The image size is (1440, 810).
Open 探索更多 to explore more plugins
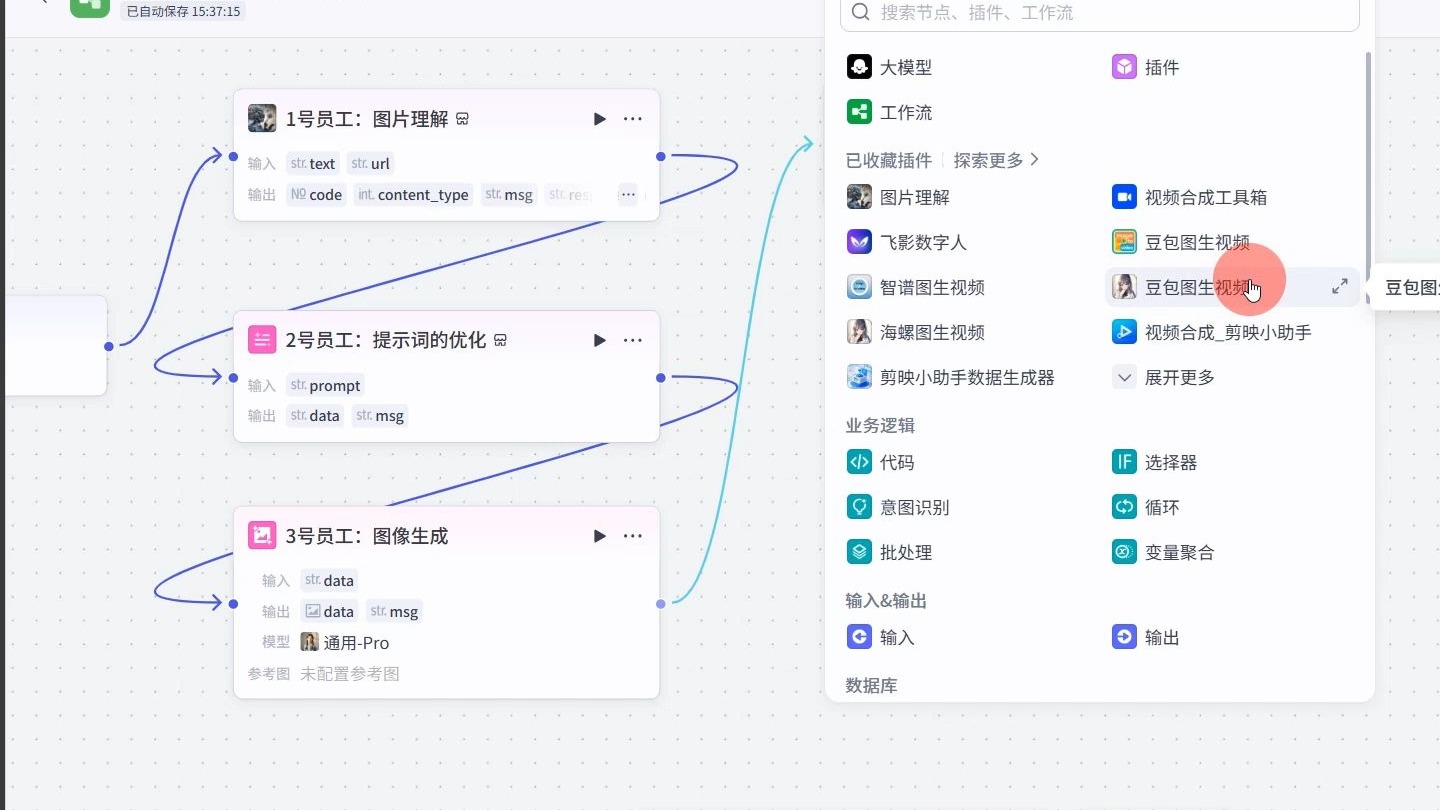996,160
